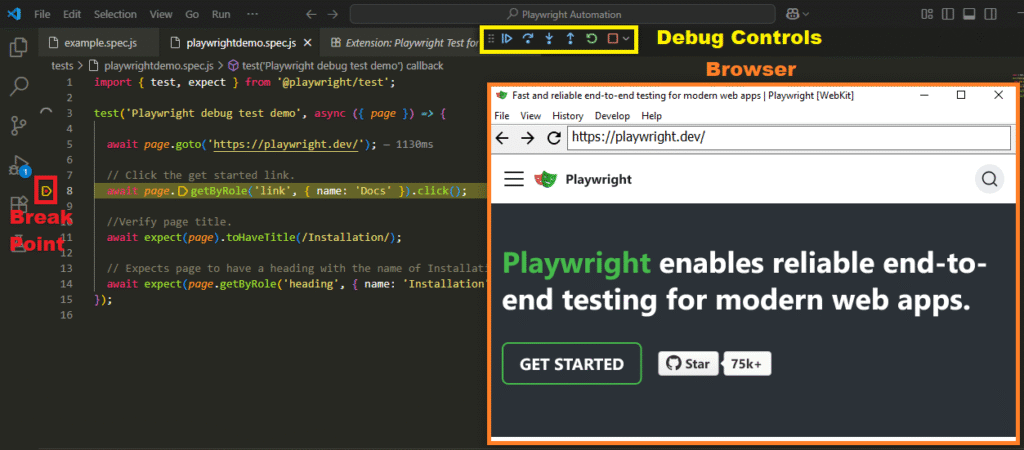Open File menu in WebKit browser

pyautogui.click(x=502, y=116)
